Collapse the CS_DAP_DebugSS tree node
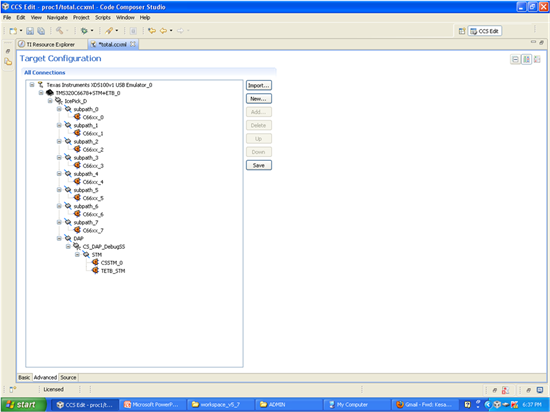Screen dimensions: 550x412 (x=68, y=246)
